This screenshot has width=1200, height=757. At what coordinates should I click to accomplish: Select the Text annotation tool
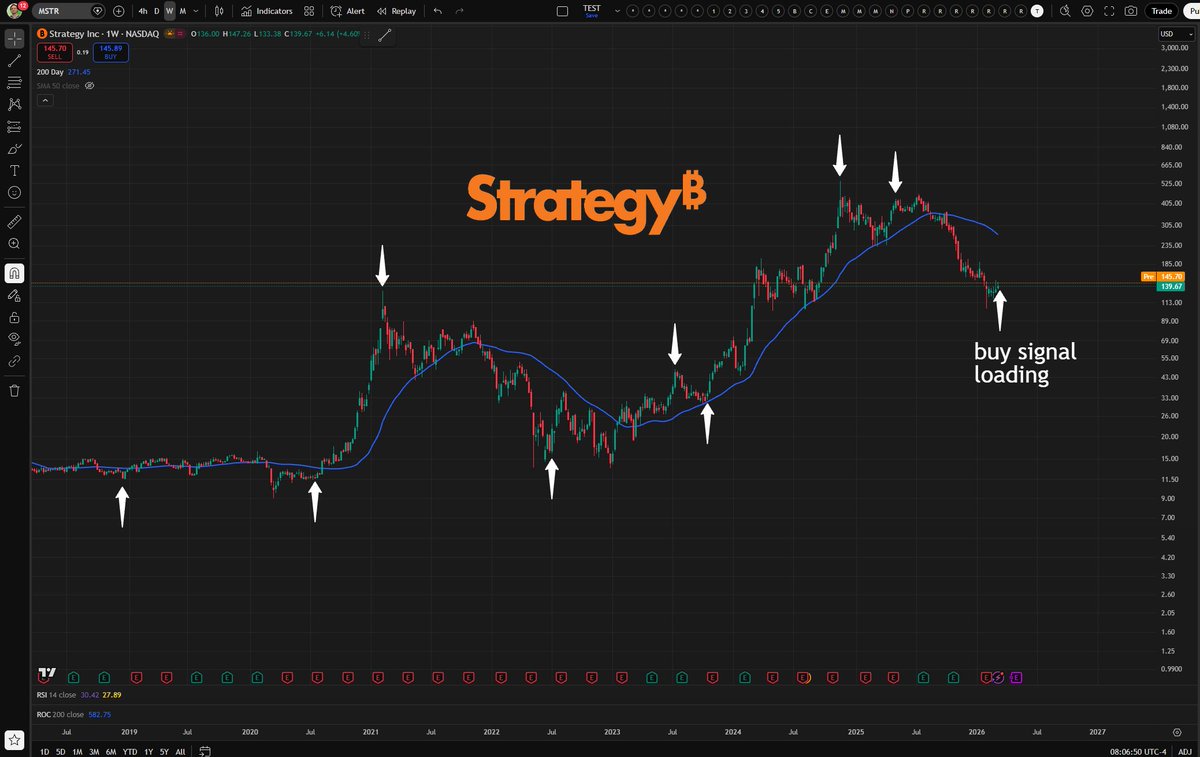pos(15,171)
